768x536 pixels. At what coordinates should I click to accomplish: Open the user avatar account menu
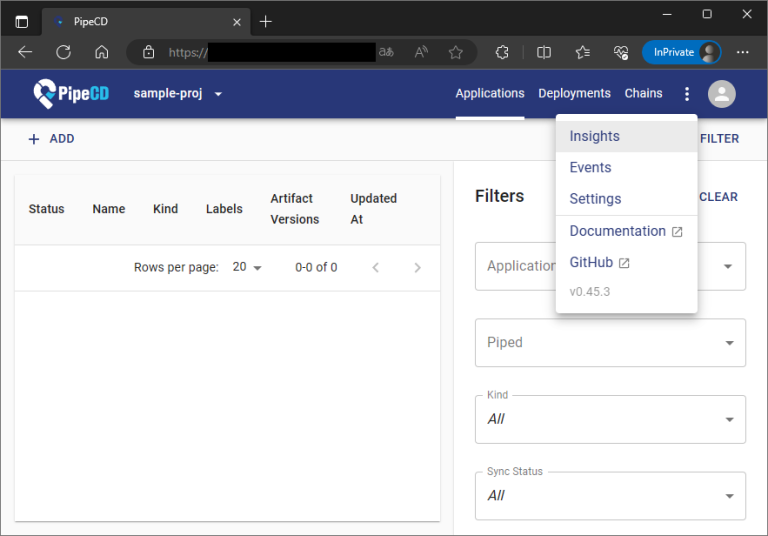(721, 94)
